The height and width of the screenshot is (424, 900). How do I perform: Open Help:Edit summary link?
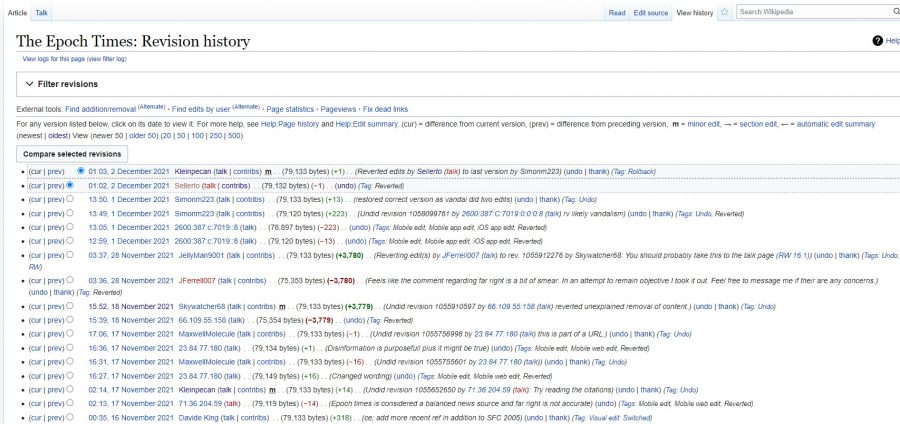click(x=366, y=124)
